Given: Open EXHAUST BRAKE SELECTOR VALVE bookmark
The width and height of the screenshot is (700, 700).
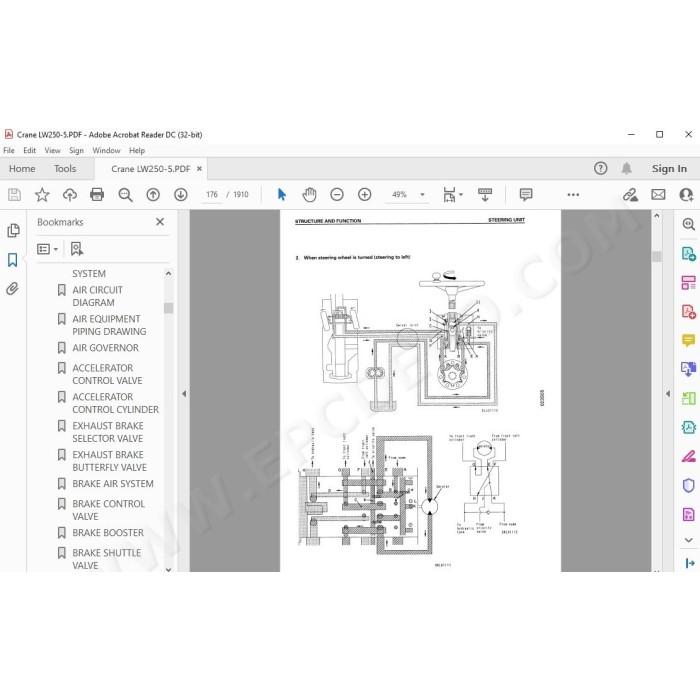Looking at the screenshot, I should tap(108, 432).
